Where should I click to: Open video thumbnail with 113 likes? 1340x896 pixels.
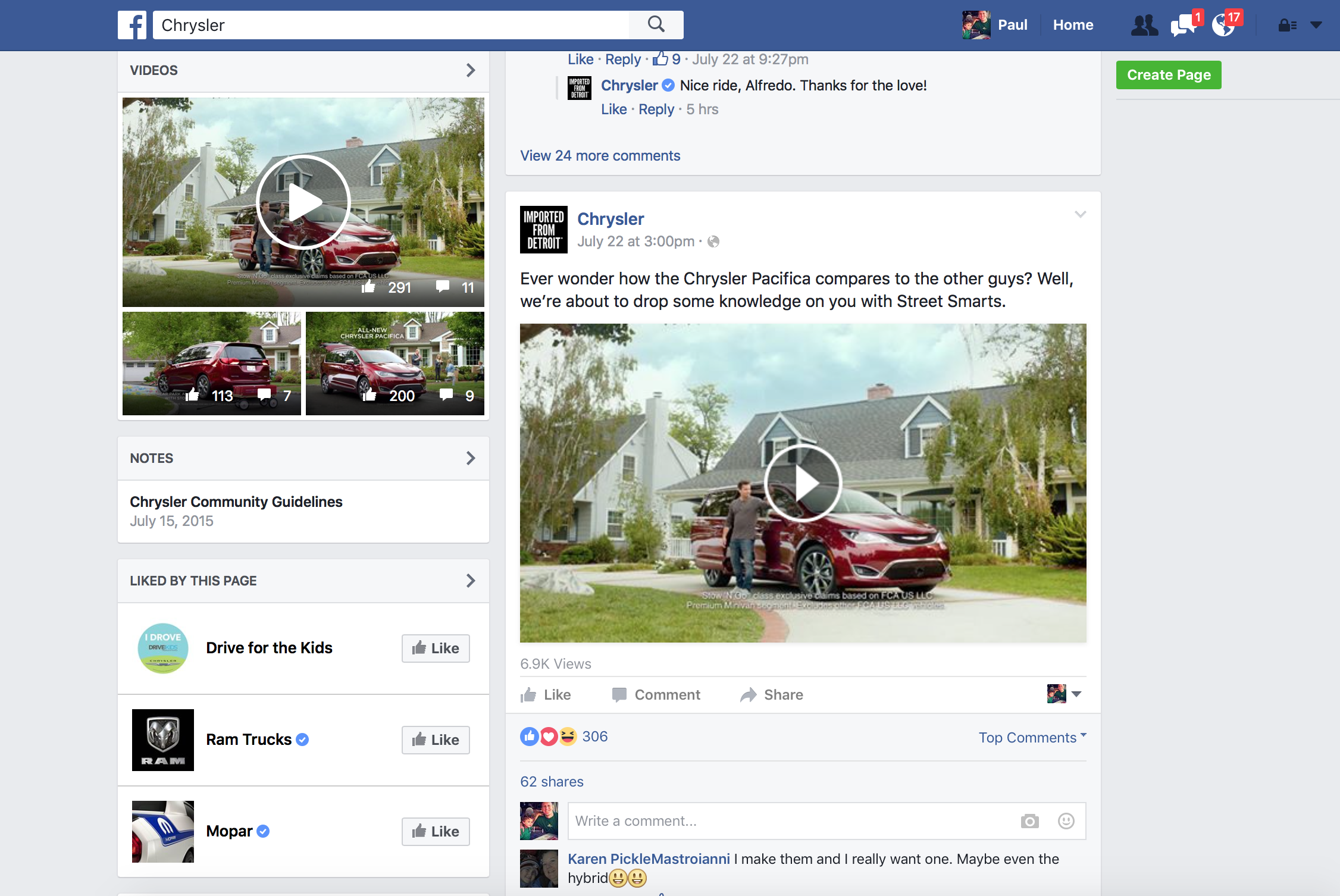pos(212,364)
